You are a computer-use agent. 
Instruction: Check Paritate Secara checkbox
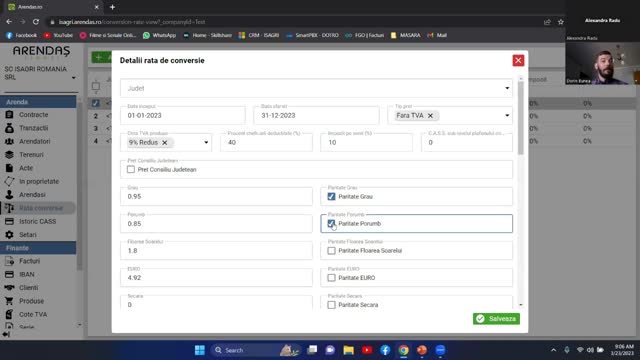[x=331, y=305]
